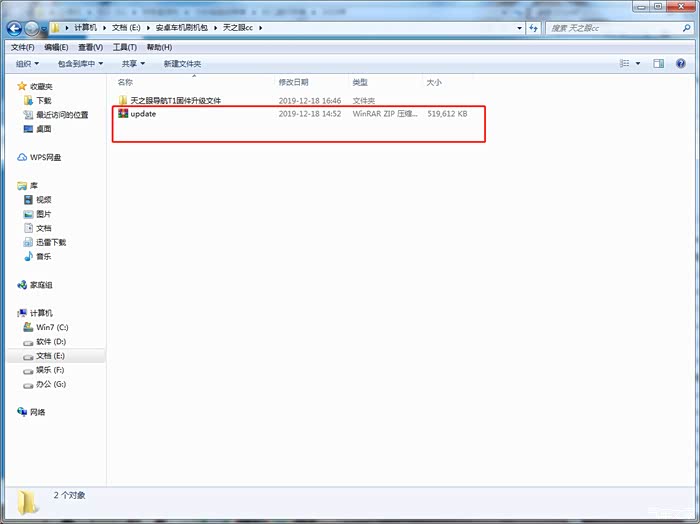
Task: Open the 办公 (G:) drive
Action: coord(51,384)
